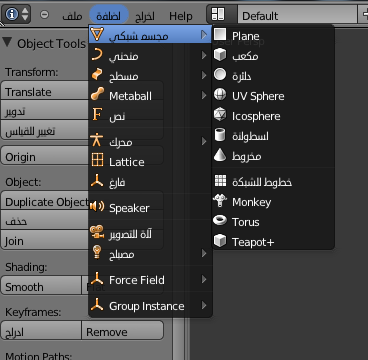Click the surface icon beside مسطح
The width and height of the screenshot is (368, 360).
[x=97, y=75]
